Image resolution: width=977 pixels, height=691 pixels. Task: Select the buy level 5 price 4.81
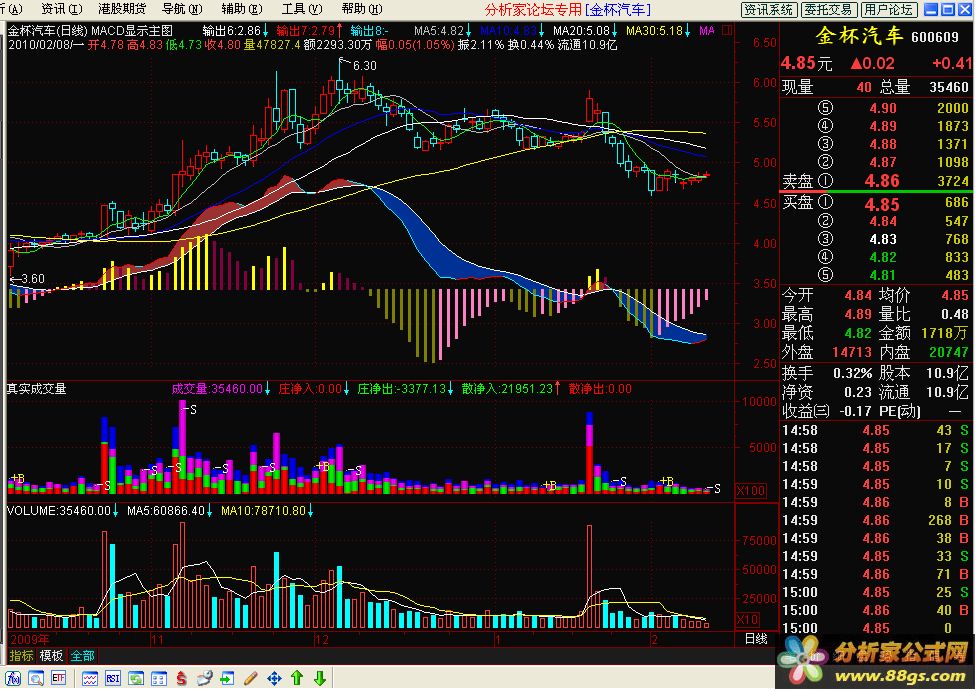[883, 275]
